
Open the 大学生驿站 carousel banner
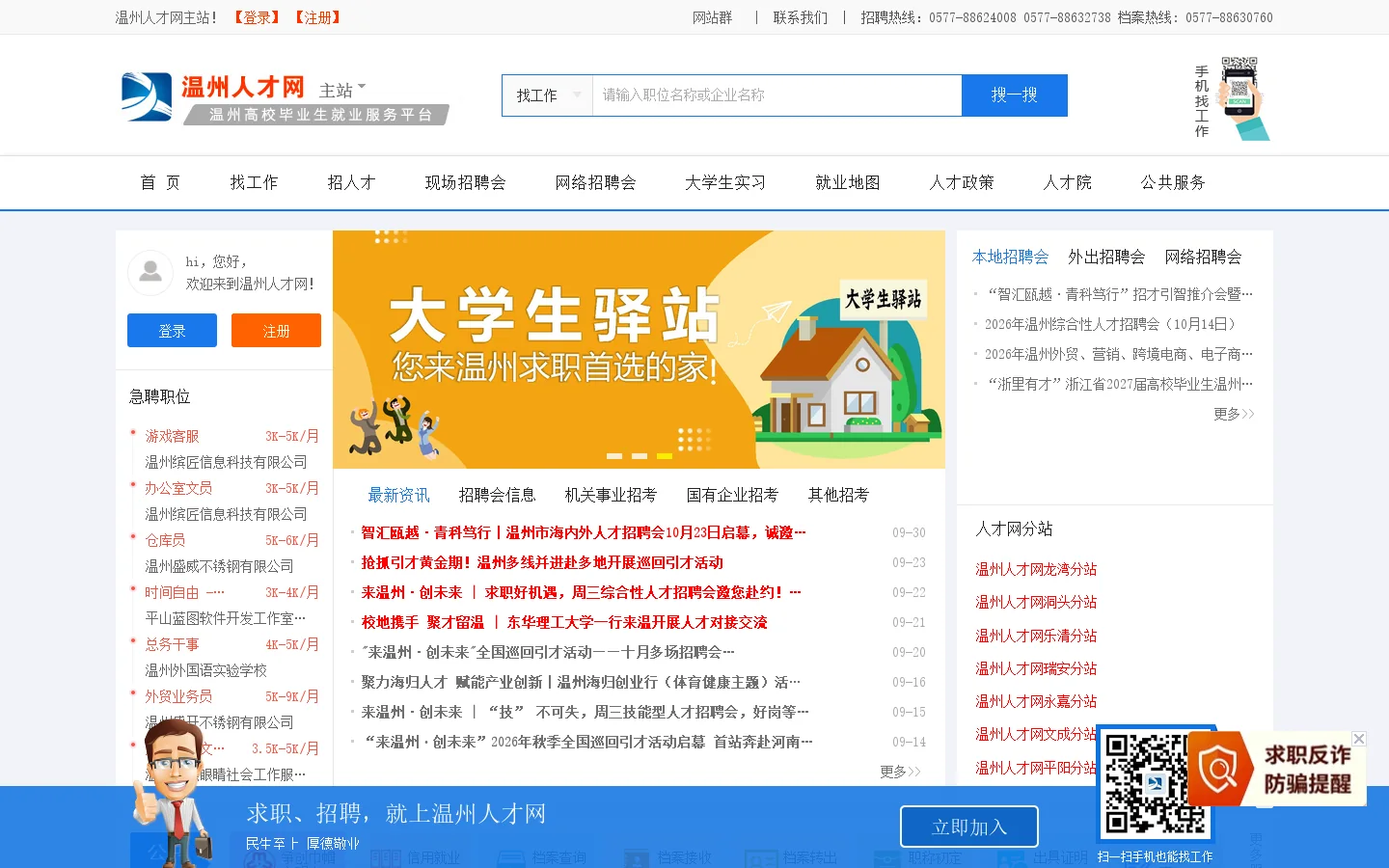pyautogui.click(x=639, y=349)
